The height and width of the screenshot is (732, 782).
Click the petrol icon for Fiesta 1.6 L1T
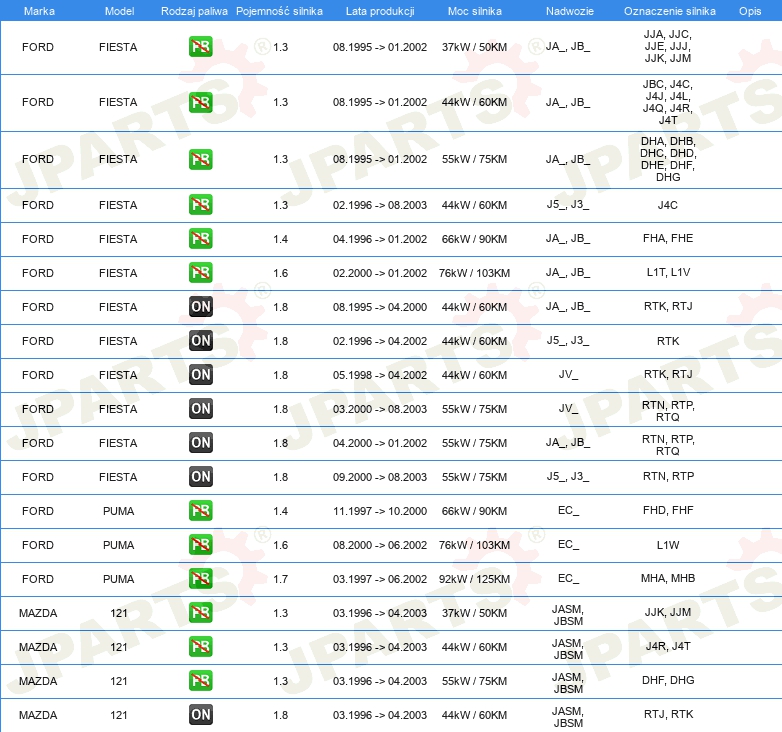click(x=200, y=273)
